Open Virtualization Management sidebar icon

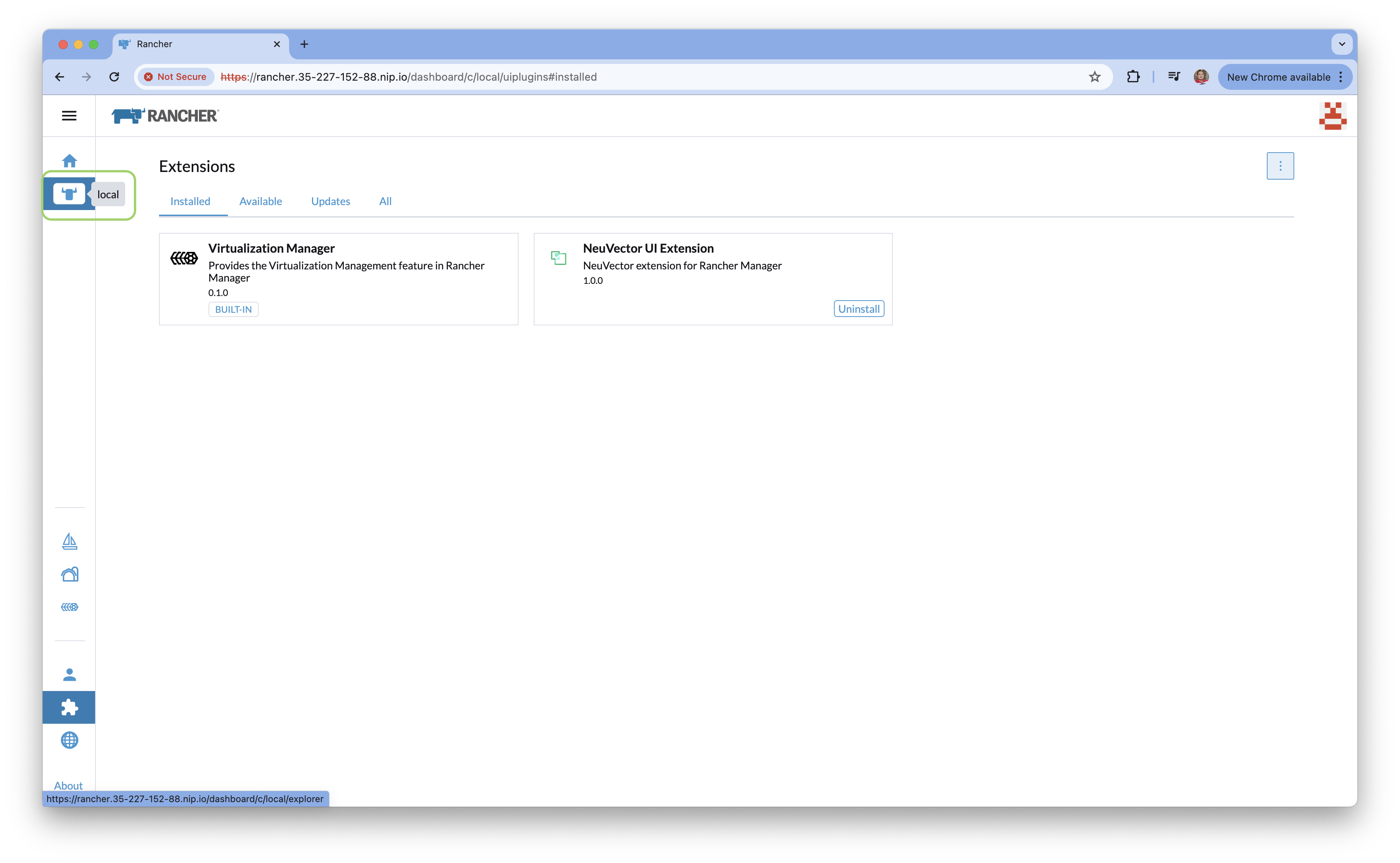click(69, 607)
